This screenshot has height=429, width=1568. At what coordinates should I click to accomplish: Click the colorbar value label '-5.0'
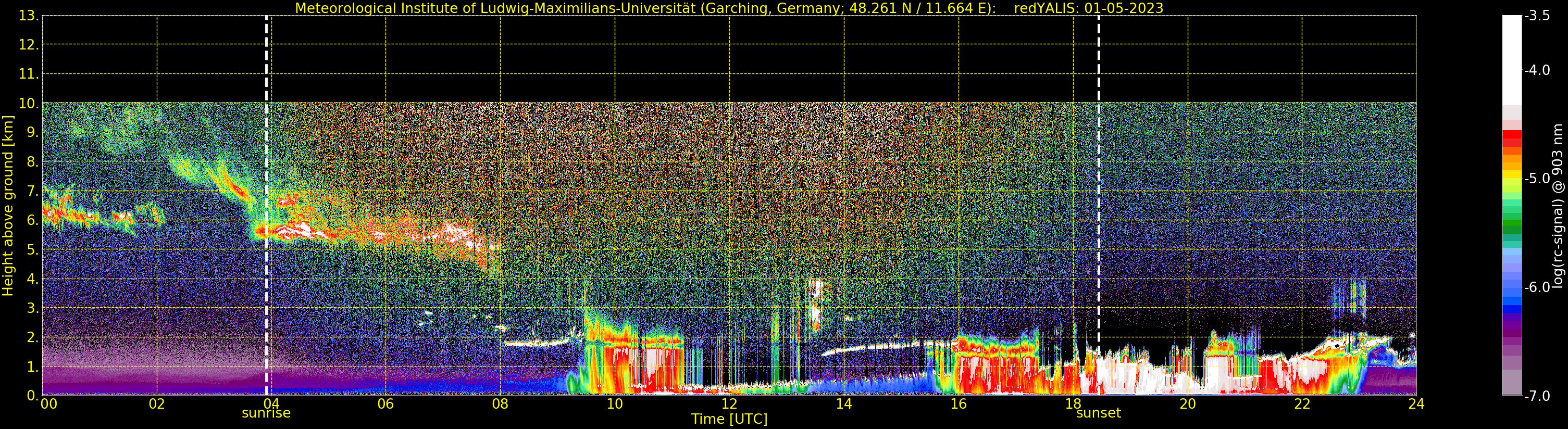[1537, 178]
